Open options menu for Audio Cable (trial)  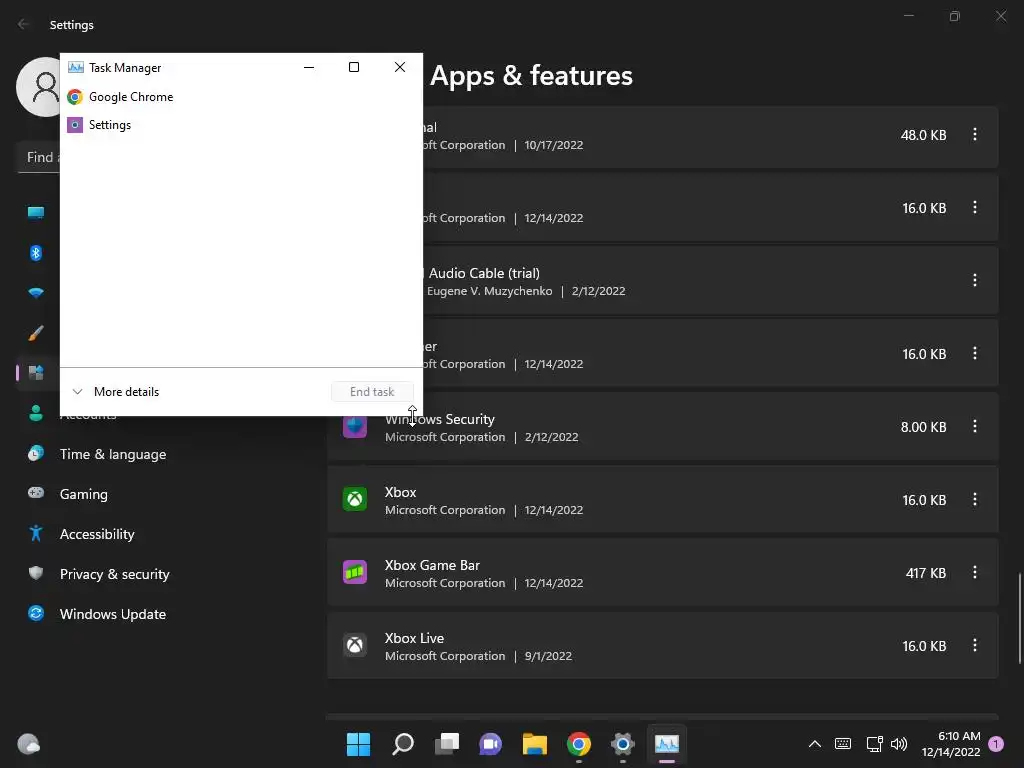click(x=974, y=280)
